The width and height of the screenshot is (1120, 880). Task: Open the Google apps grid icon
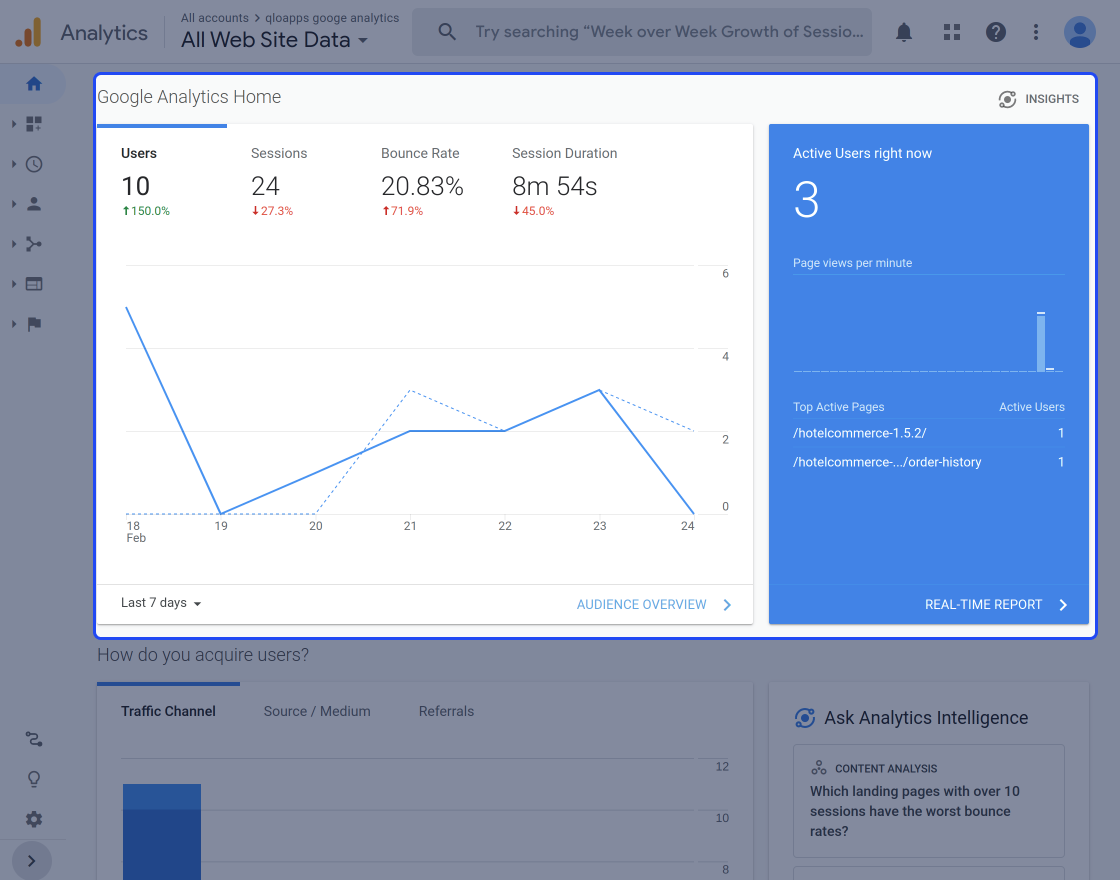click(951, 32)
